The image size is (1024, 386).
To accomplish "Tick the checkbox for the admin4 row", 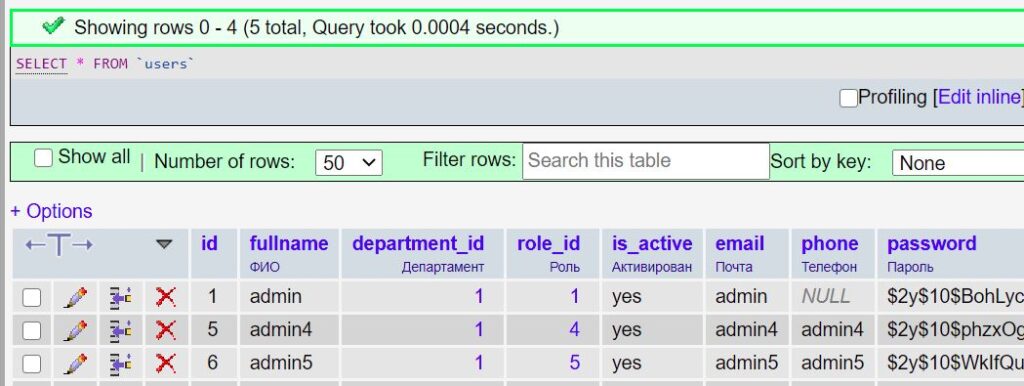I will point(31,331).
